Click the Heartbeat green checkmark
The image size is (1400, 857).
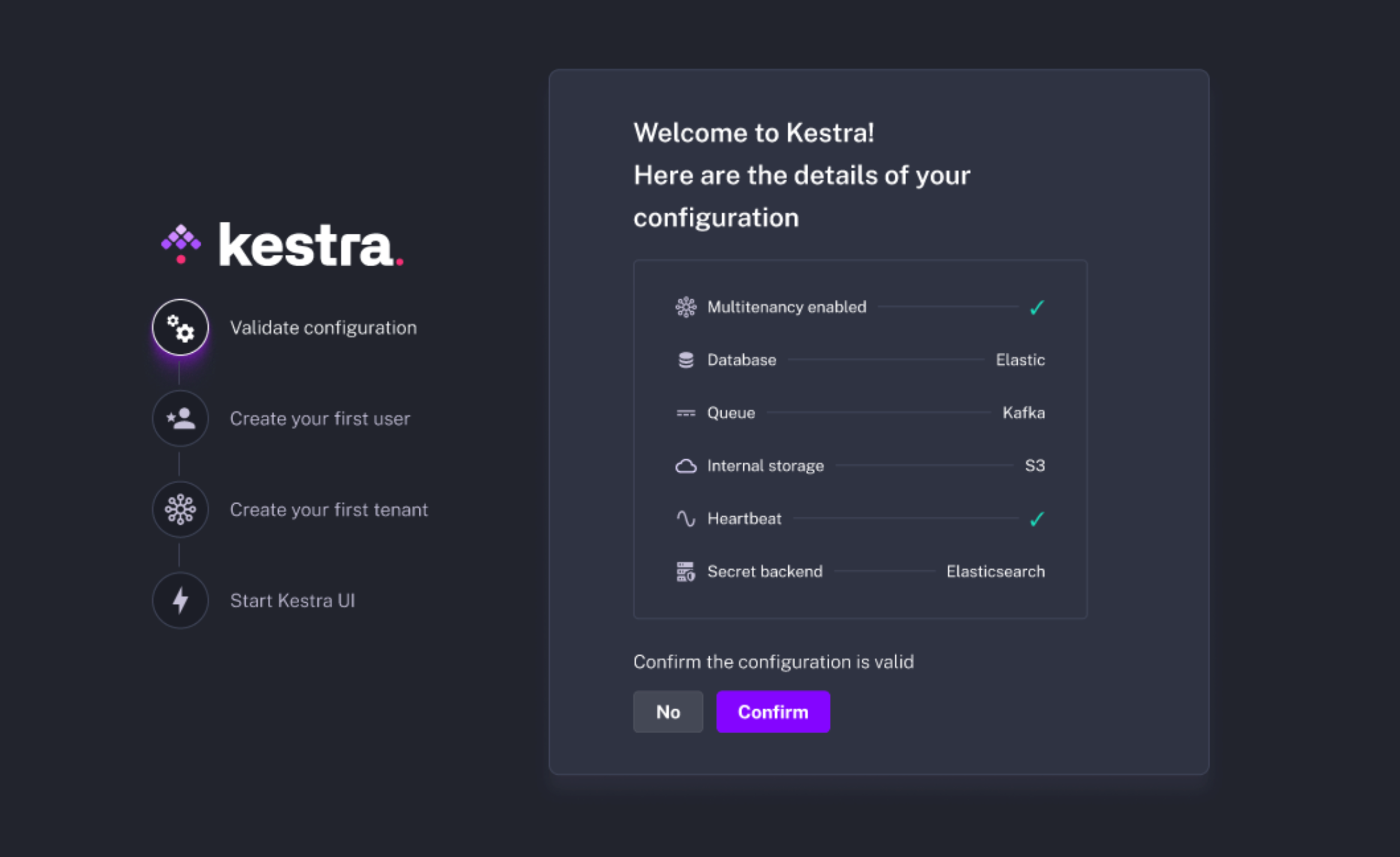[1036, 519]
